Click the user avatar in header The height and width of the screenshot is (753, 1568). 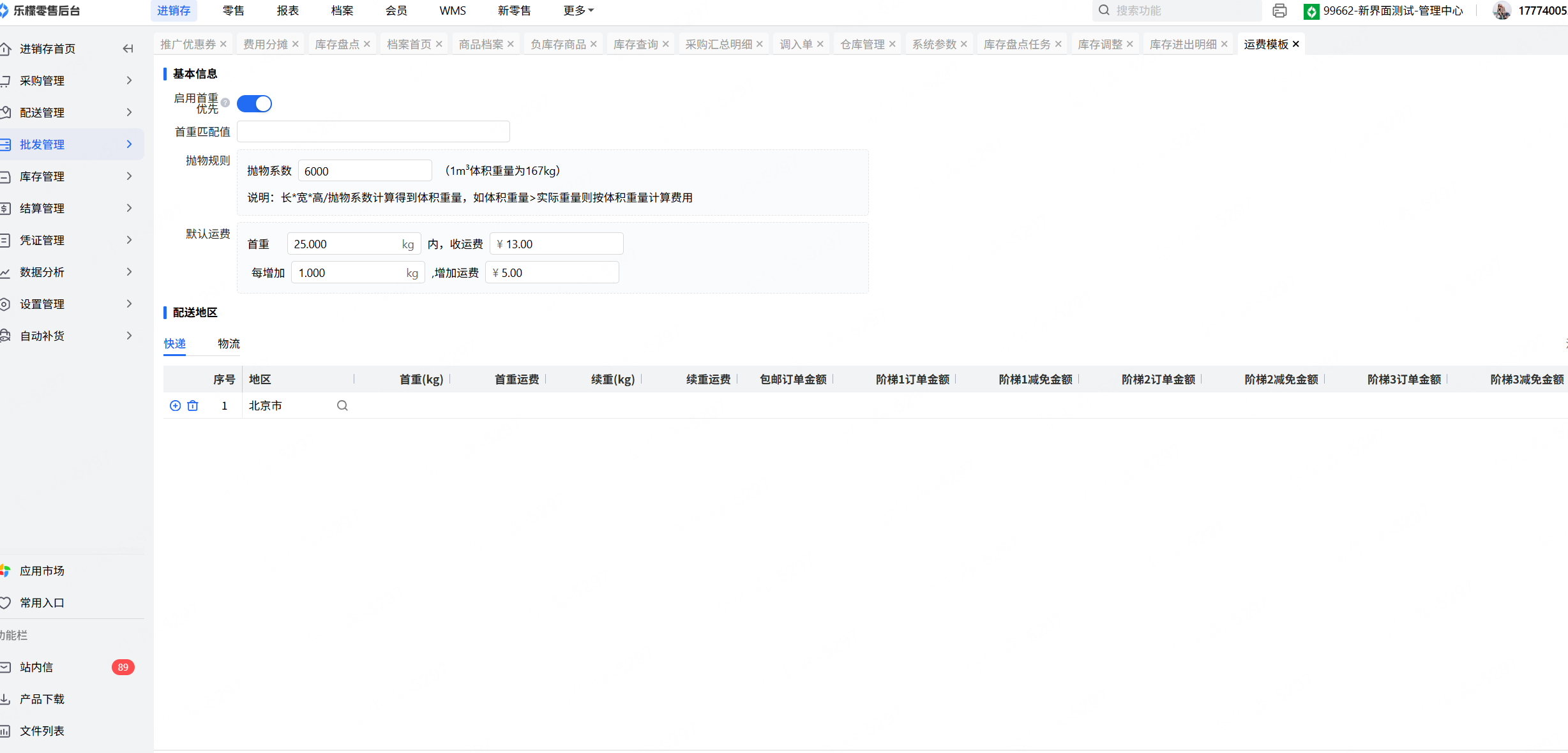tap(1502, 11)
